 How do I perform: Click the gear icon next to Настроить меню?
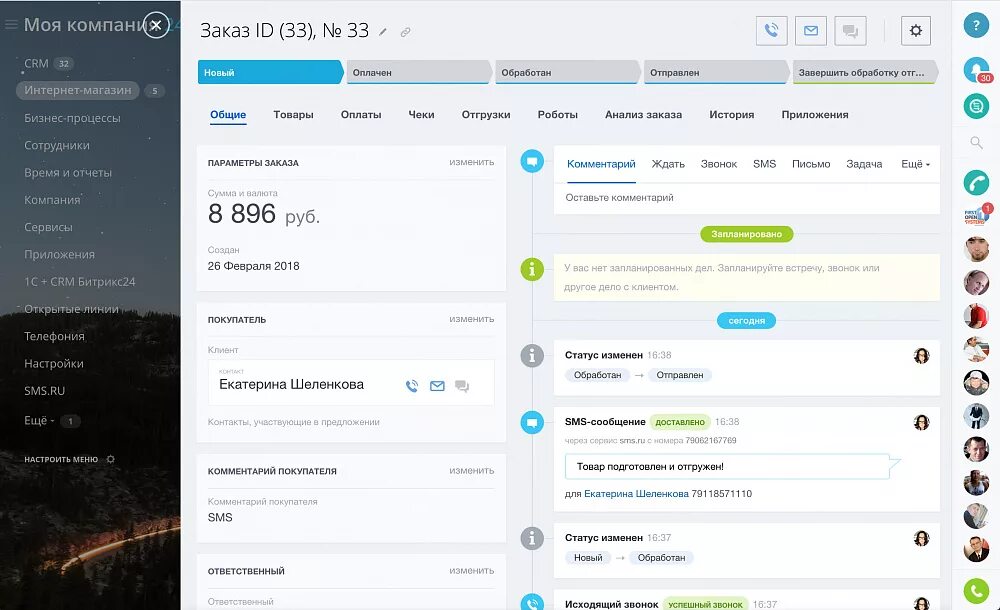[110, 459]
